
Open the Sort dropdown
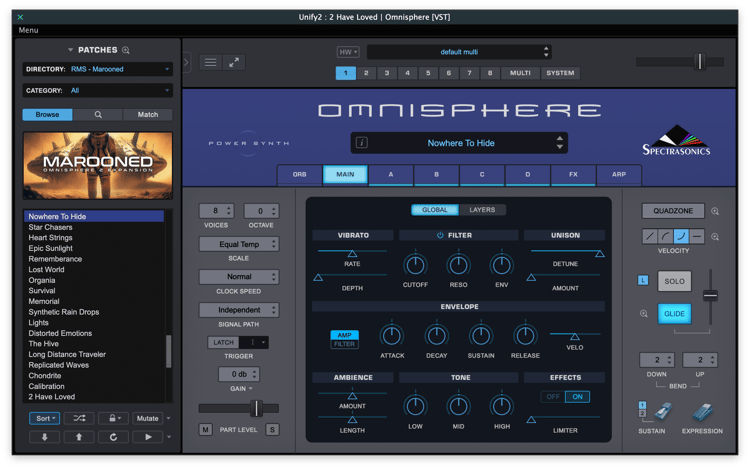[x=44, y=418]
